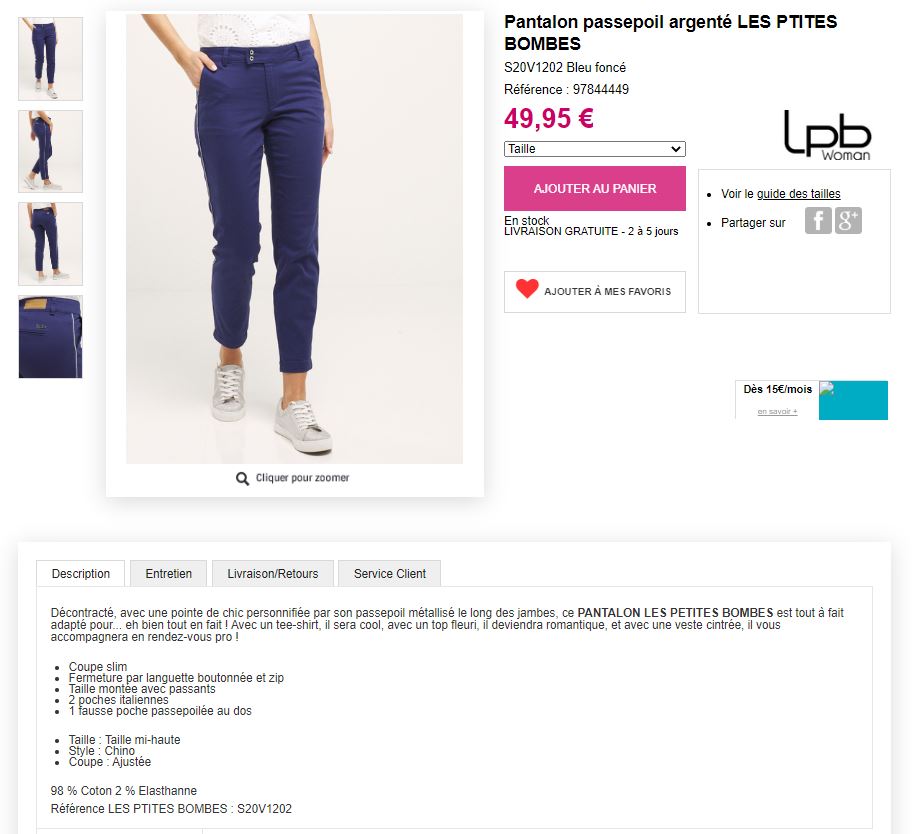The width and height of the screenshot is (912, 834).
Task: Select the Service Client tab
Action: [x=390, y=573]
